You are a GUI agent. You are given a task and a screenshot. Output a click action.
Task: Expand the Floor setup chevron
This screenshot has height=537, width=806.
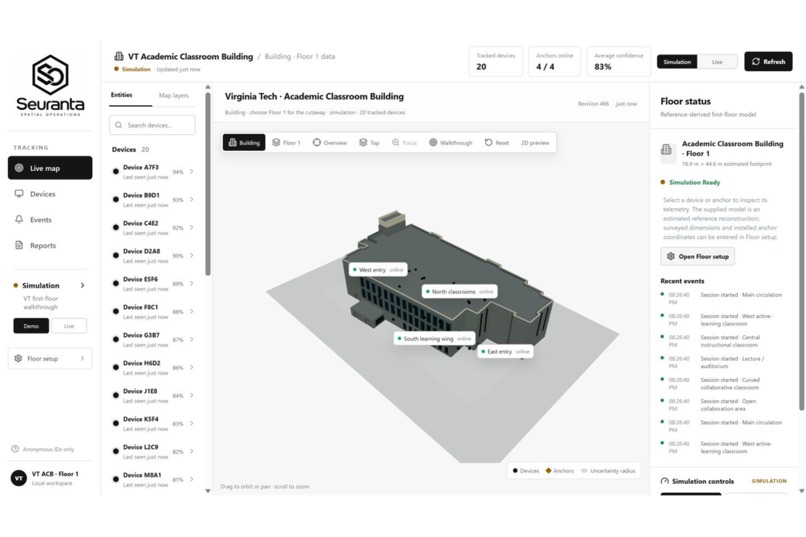click(82, 358)
